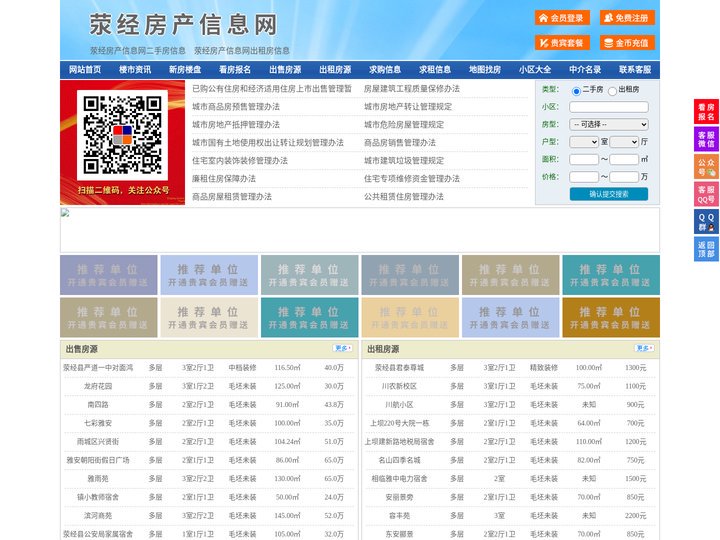Open 看房报名 navigation item
Image resolution: width=720 pixels, height=540 pixels.
point(235,70)
